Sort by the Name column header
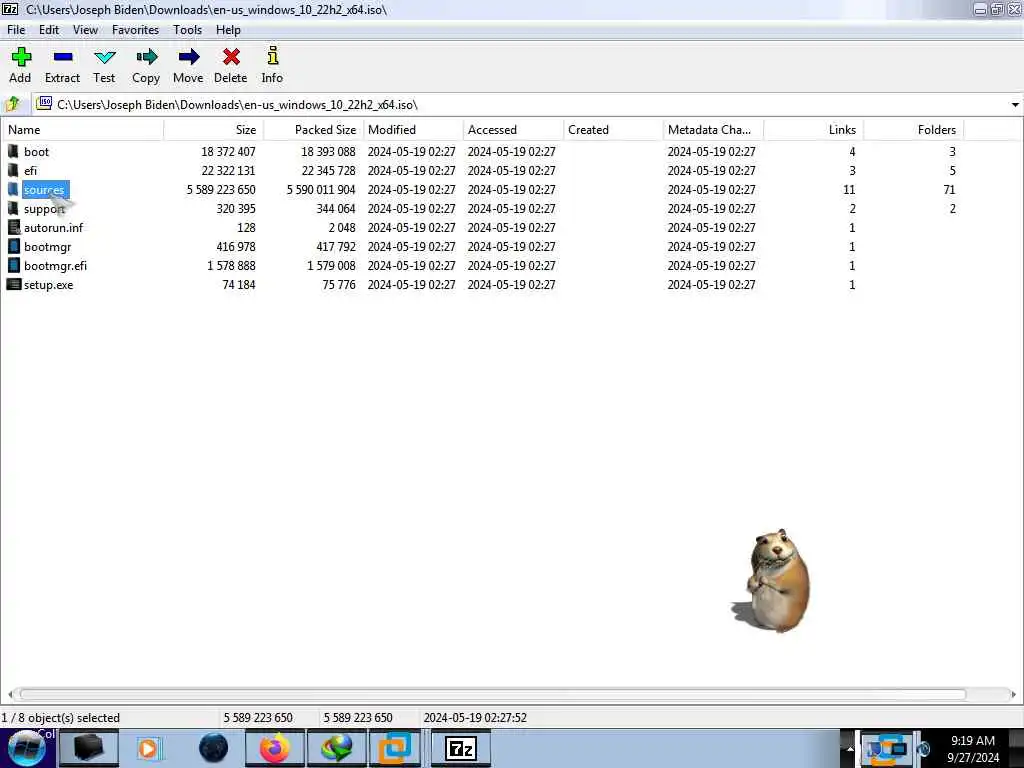Image resolution: width=1024 pixels, height=768 pixels. tap(82, 130)
